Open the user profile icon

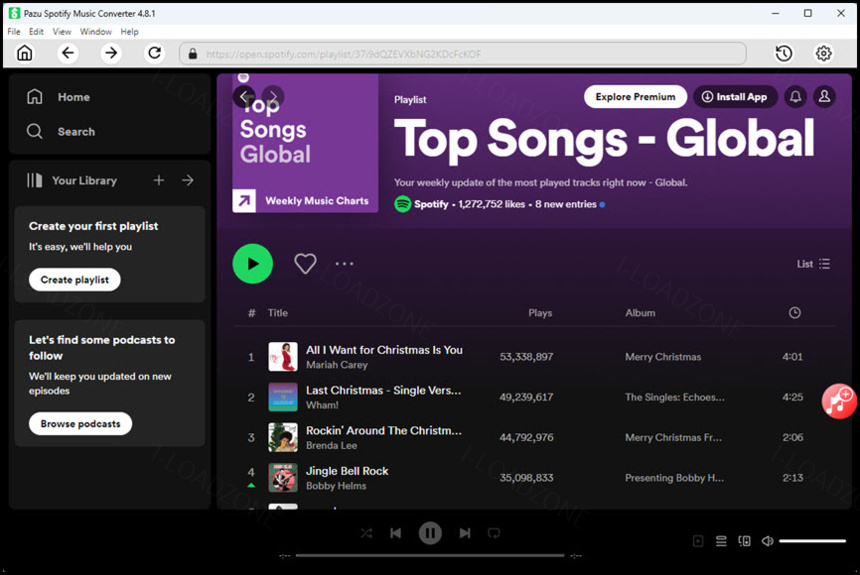(x=824, y=97)
